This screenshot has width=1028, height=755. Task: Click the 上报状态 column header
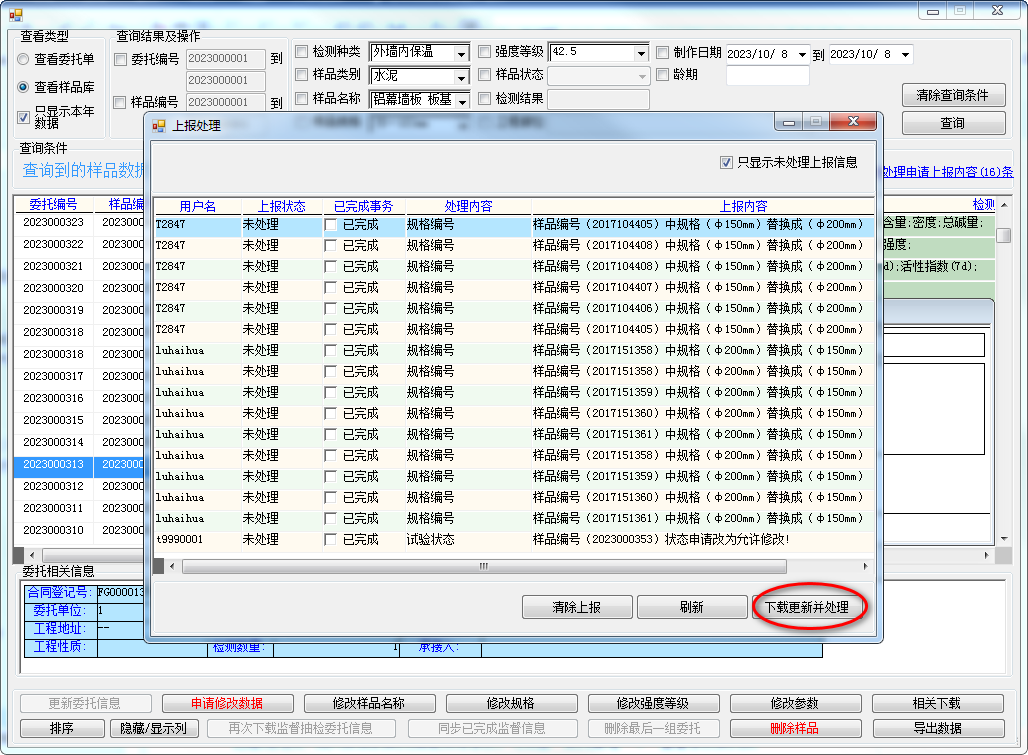pos(281,206)
